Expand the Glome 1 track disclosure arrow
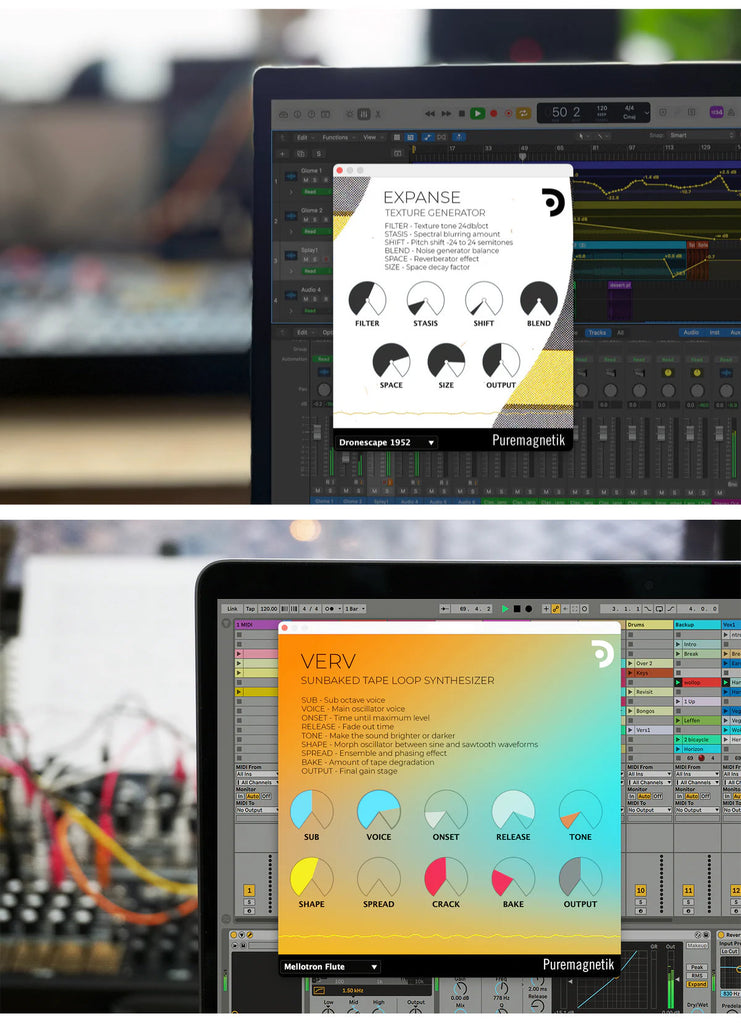The image size is (741, 1024). pyautogui.click(x=291, y=192)
